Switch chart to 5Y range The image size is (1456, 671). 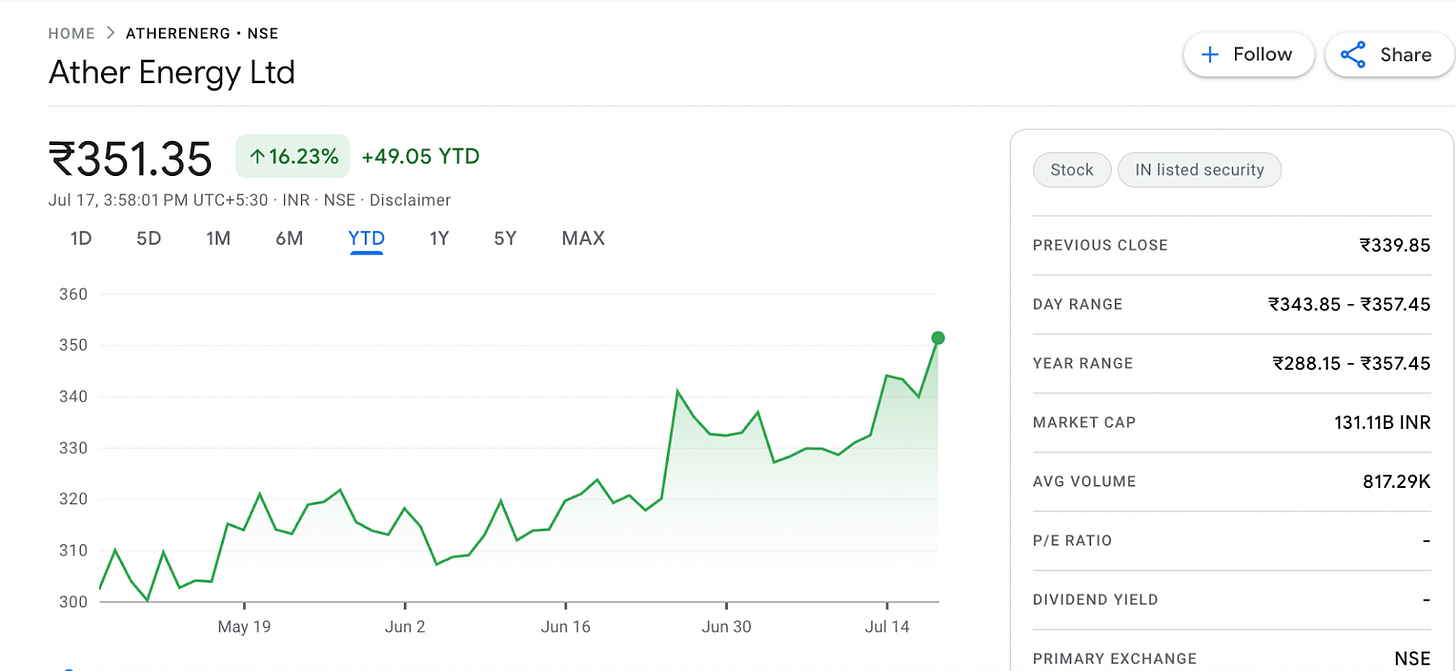[x=505, y=238]
